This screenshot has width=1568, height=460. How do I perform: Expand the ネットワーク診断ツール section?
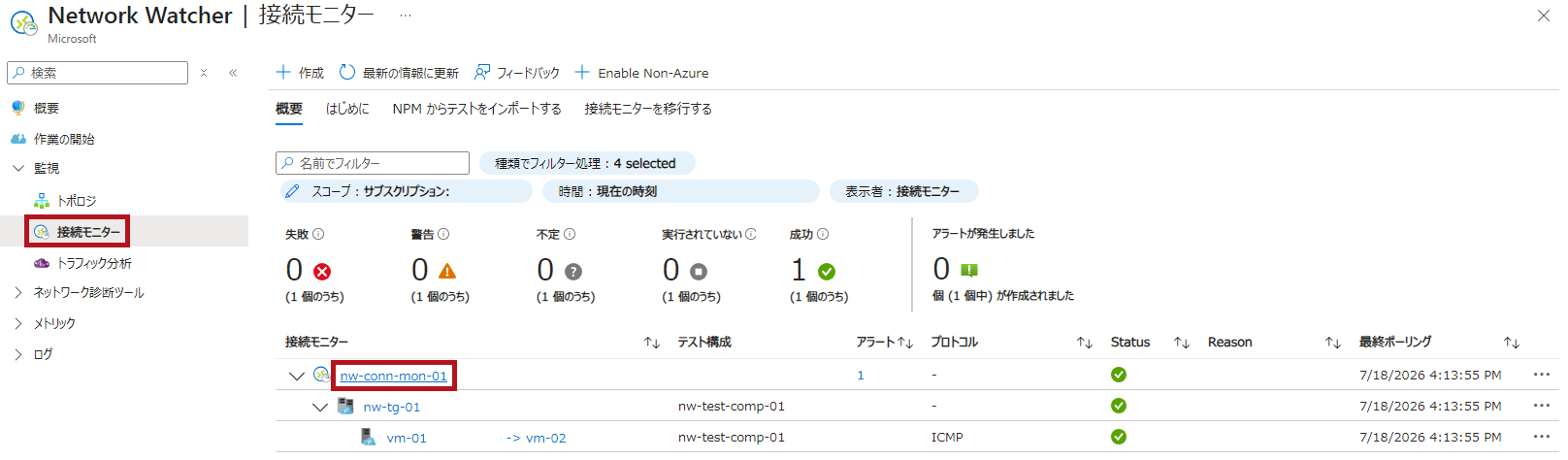(18, 292)
